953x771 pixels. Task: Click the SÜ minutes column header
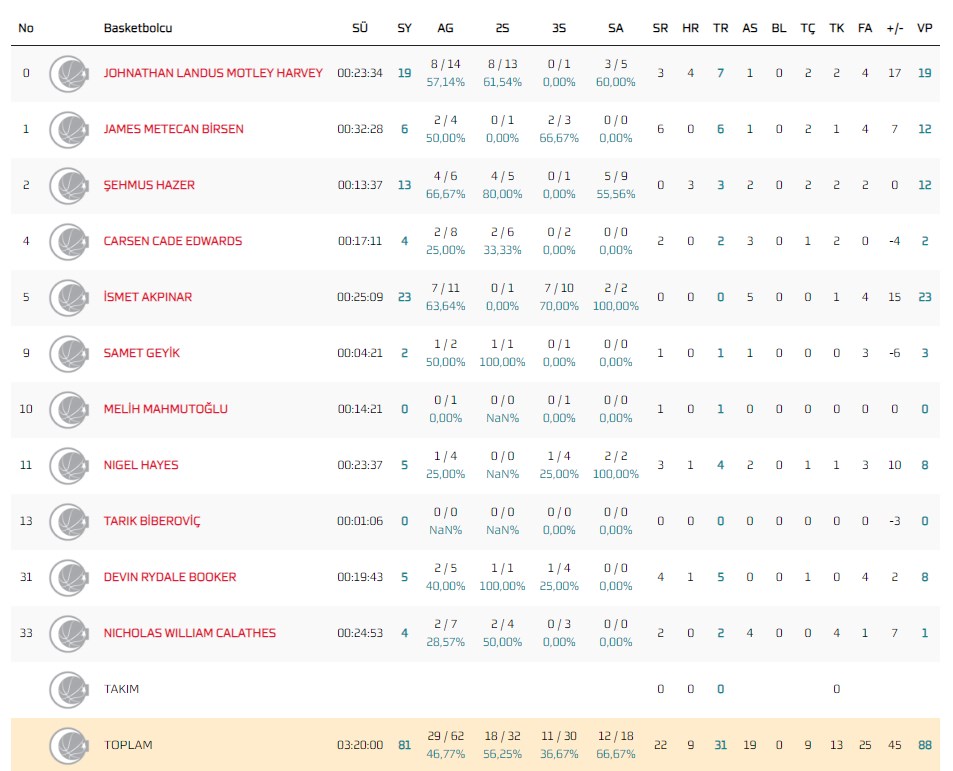coord(360,28)
